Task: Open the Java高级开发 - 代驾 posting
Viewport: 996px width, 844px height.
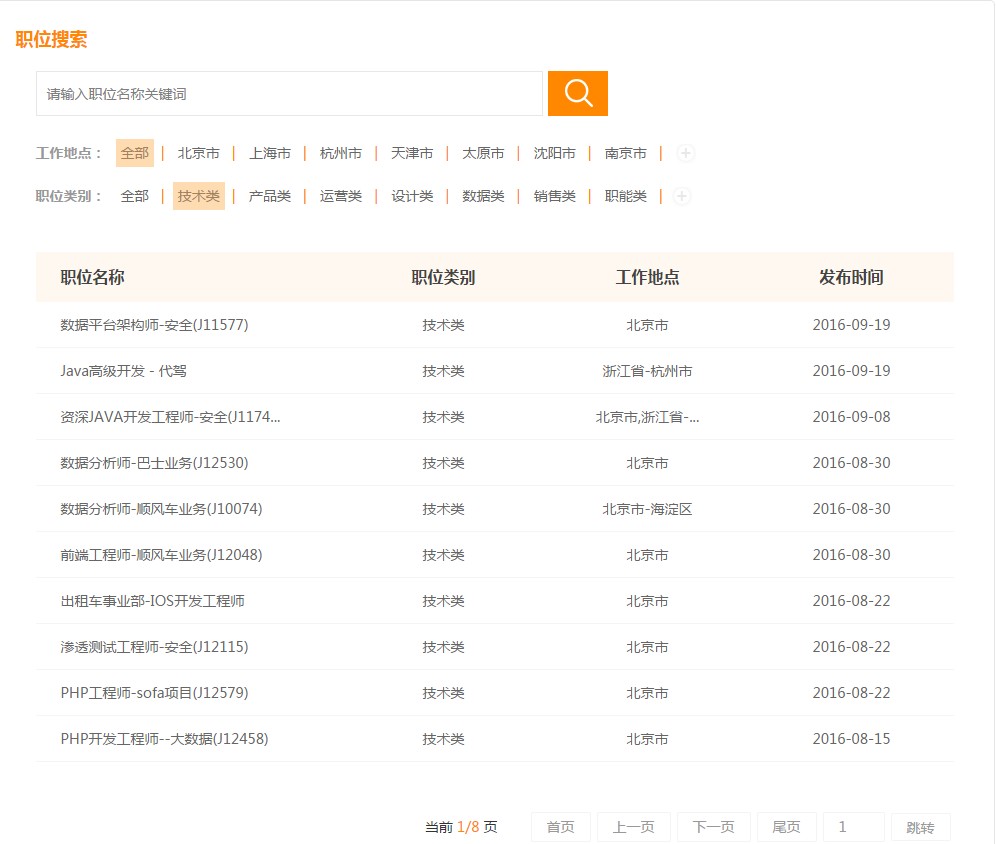Action: coord(123,371)
